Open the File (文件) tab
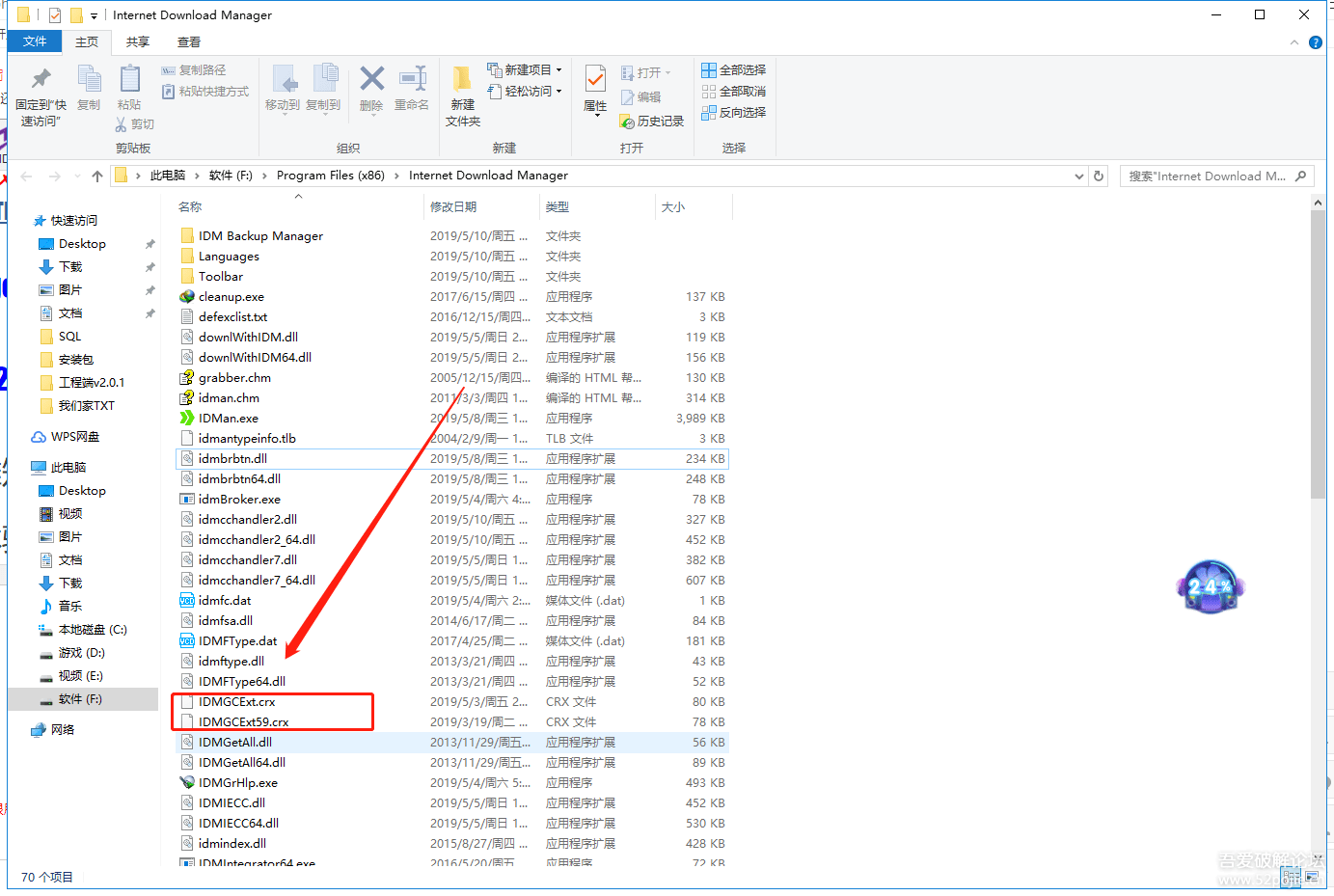The image size is (1334, 896). coord(35,41)
